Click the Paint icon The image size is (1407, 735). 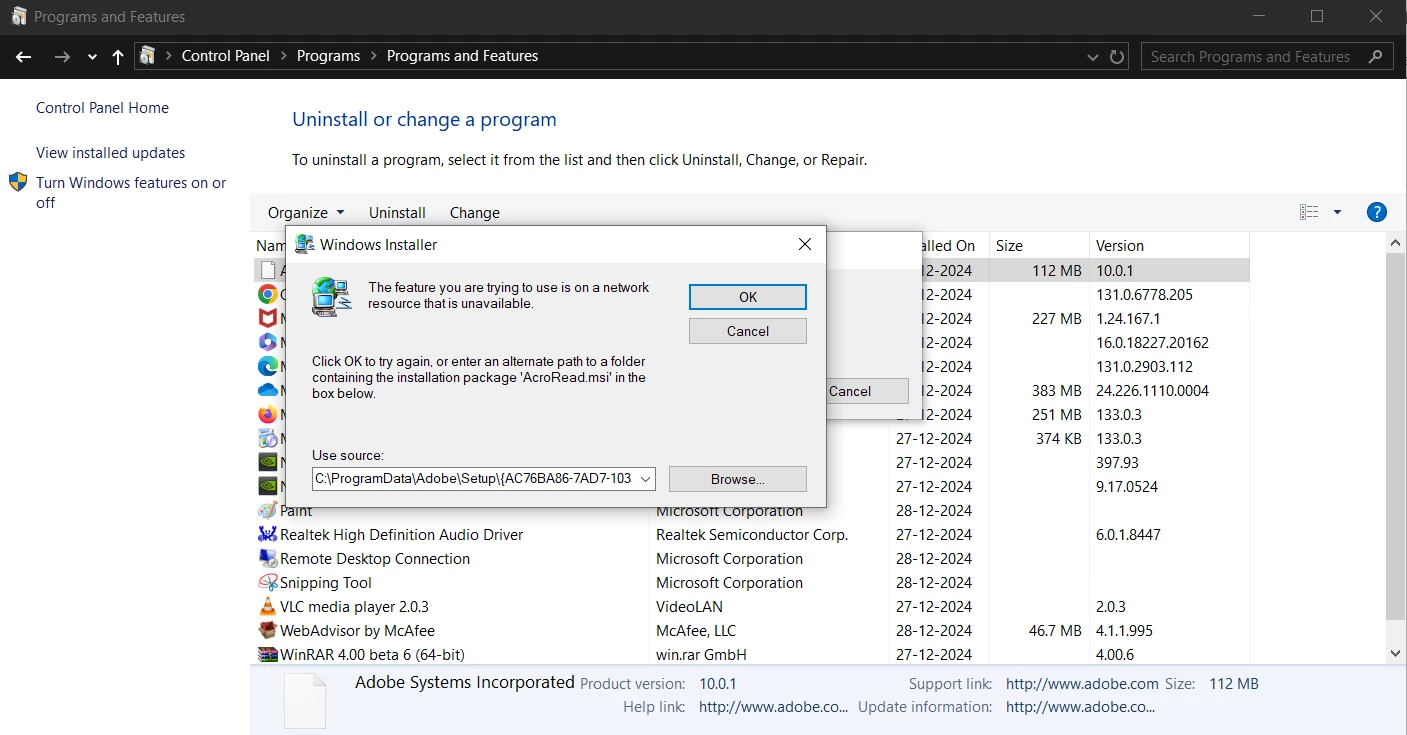(x=267, y=510)
